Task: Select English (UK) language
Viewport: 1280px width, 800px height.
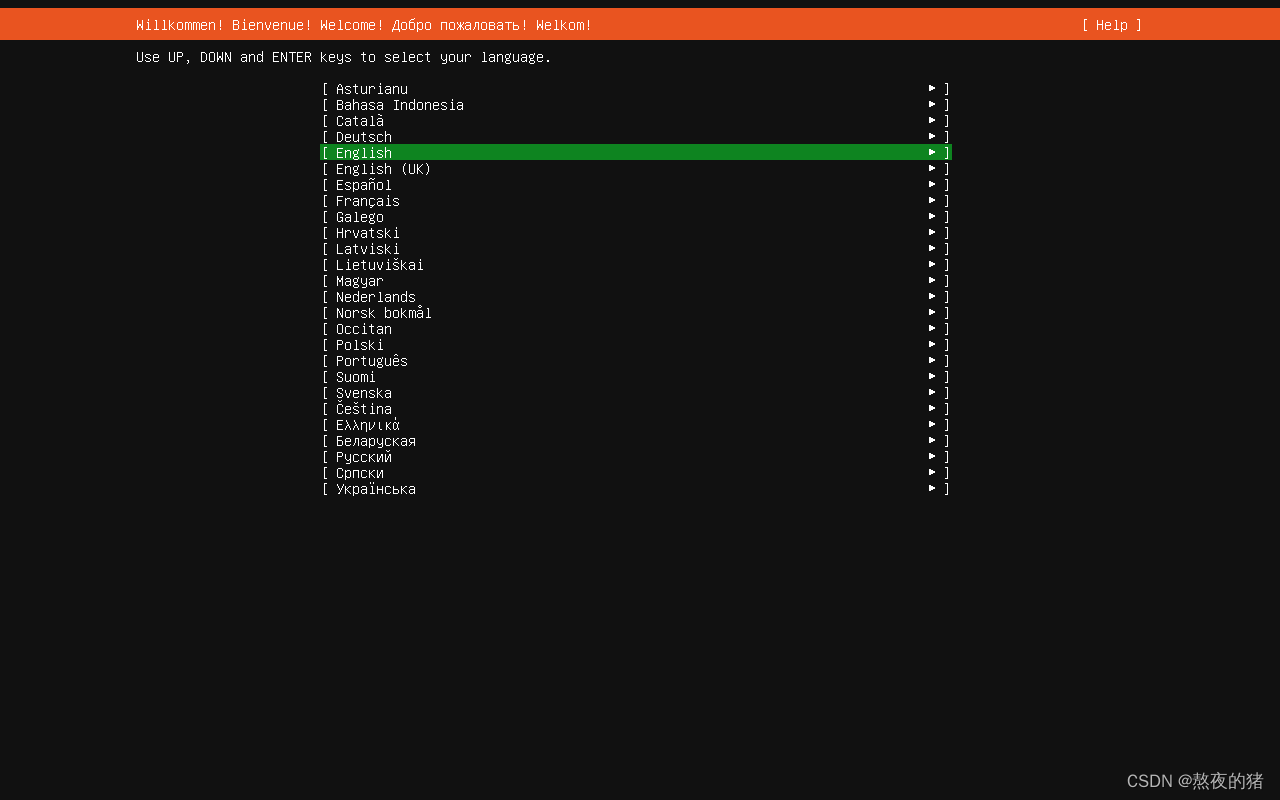Action: (636, 168)
